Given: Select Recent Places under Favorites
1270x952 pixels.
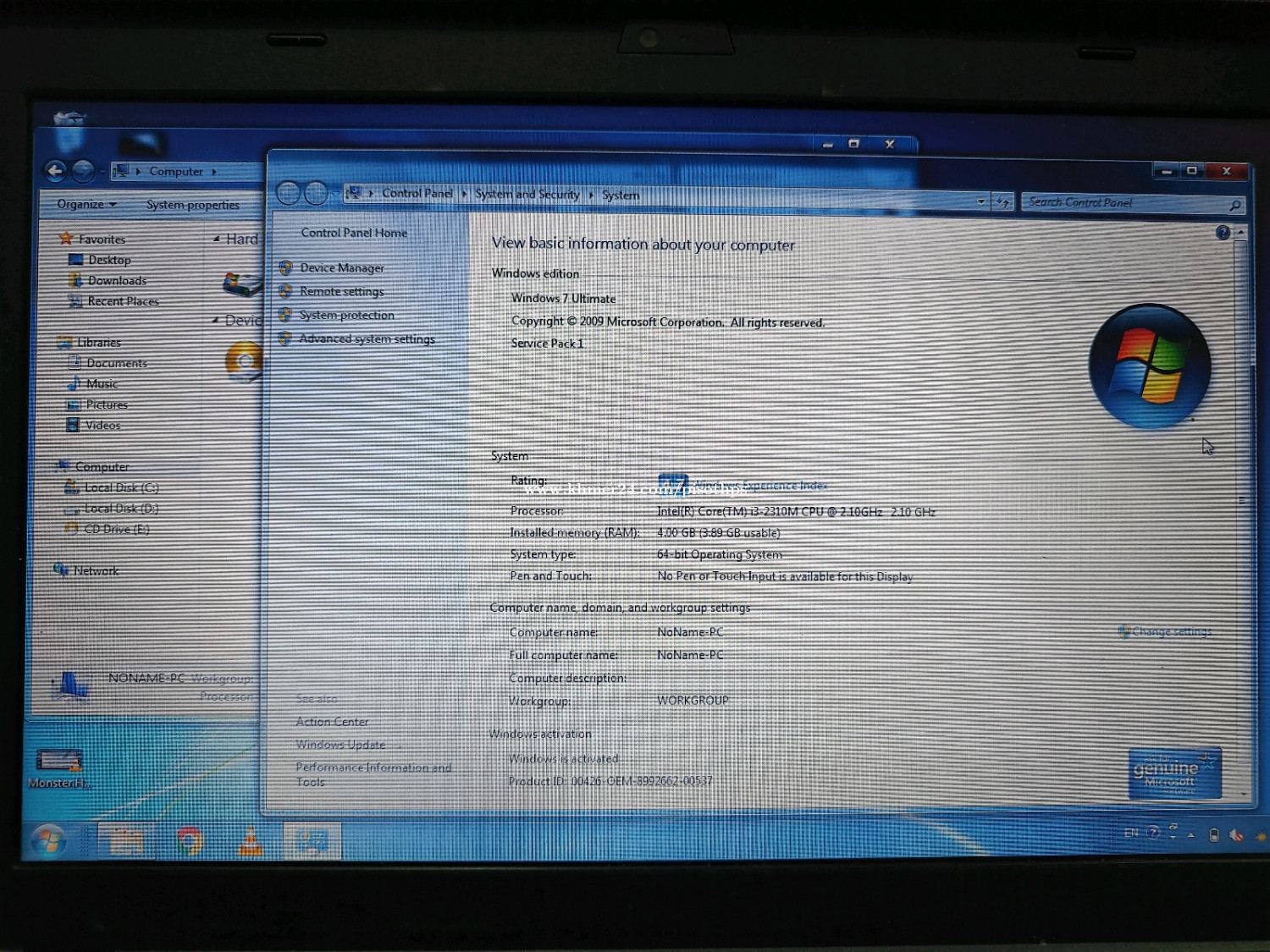Looking at the screenshot, I should tap(123, 301).
